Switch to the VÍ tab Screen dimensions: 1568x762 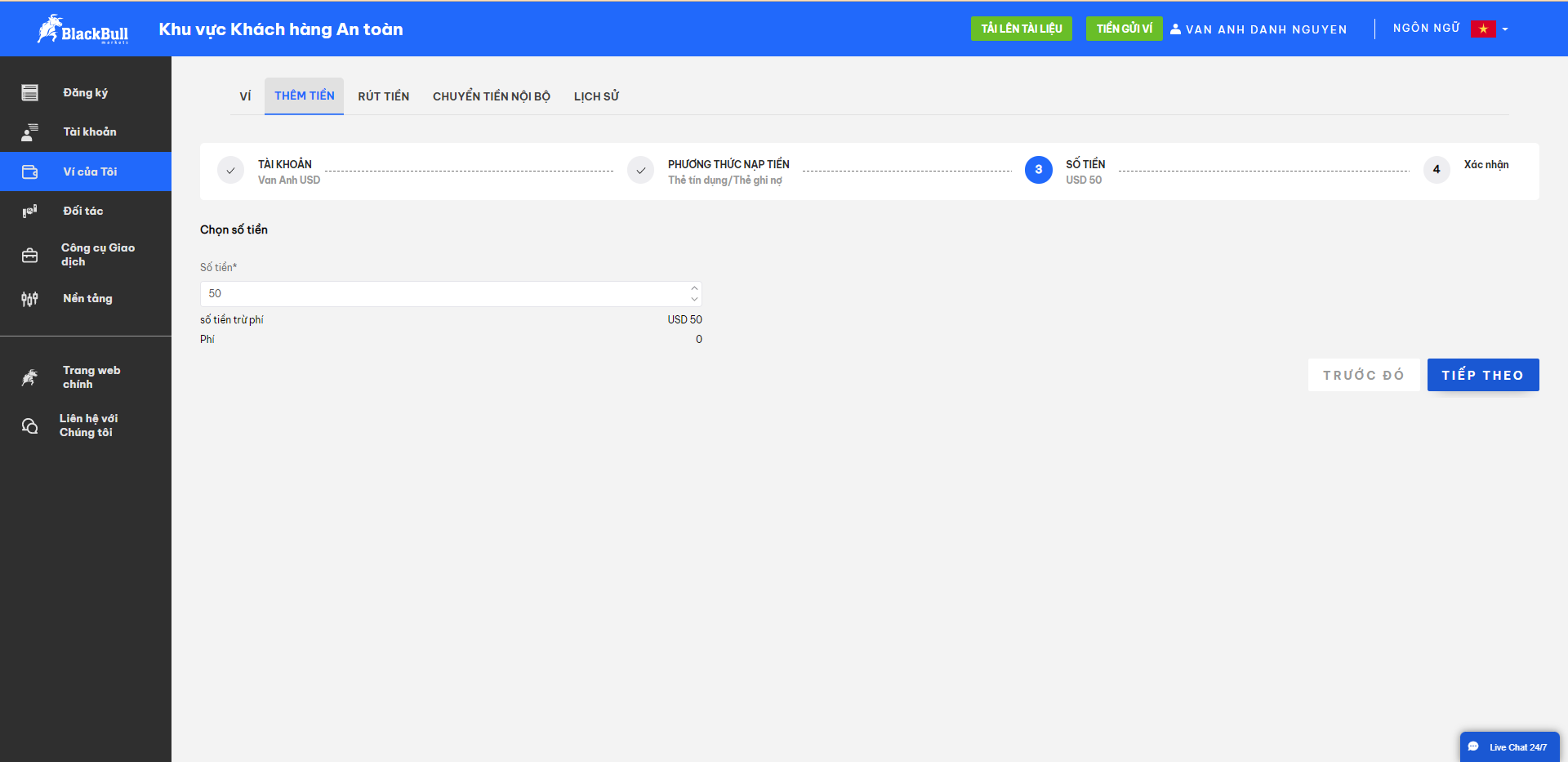(245, 96)
